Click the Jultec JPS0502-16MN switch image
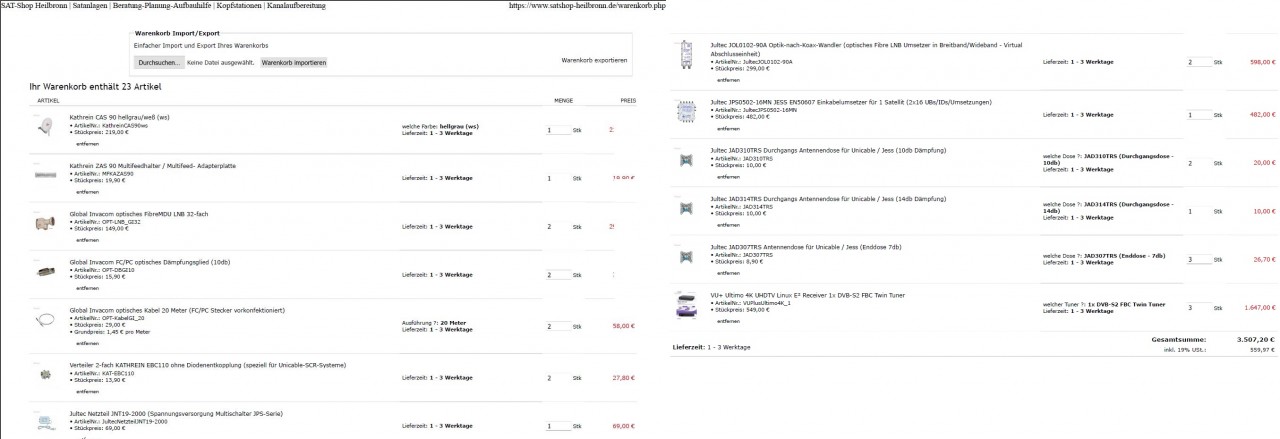Screen dimensions: 1280x439 [x=685, y=109]
